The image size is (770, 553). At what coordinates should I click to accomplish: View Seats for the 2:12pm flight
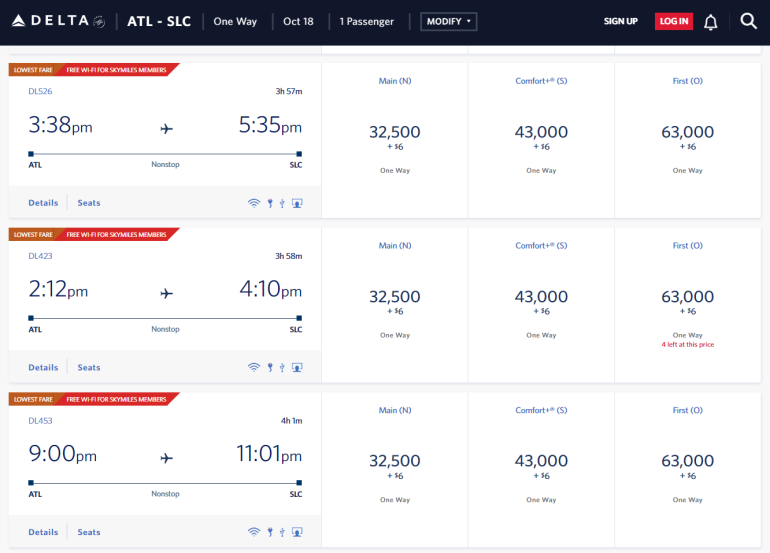89,368
